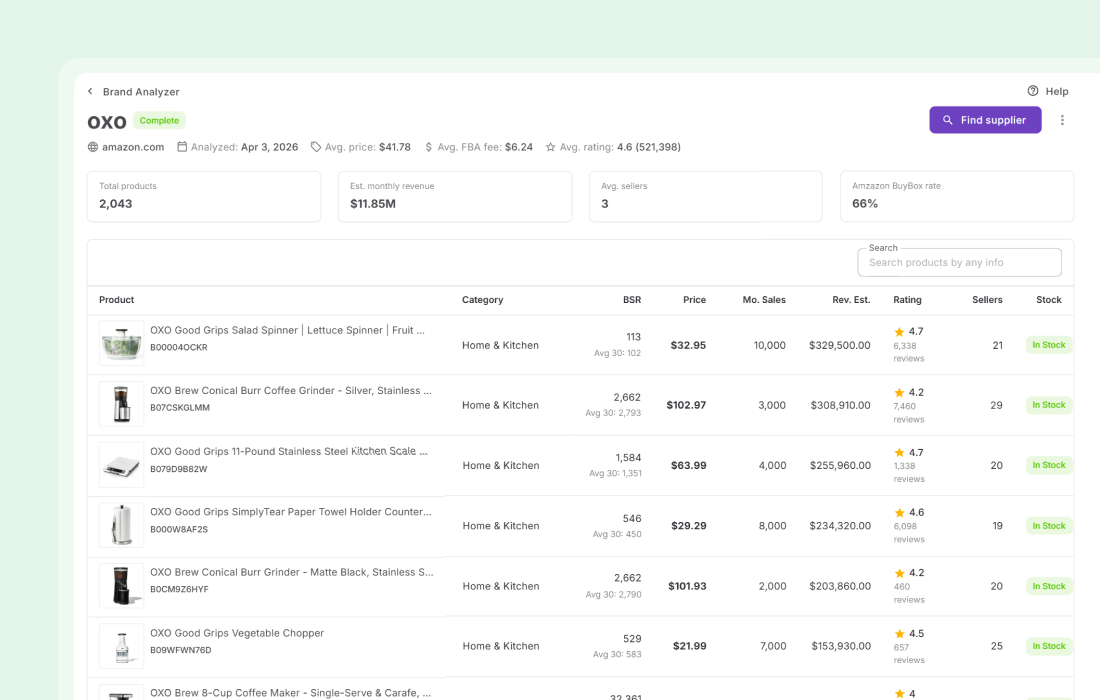Screen dimensions: 1100x700
Task: Click the back arrow beside Brand Analyzer
Action: point(90,91)
